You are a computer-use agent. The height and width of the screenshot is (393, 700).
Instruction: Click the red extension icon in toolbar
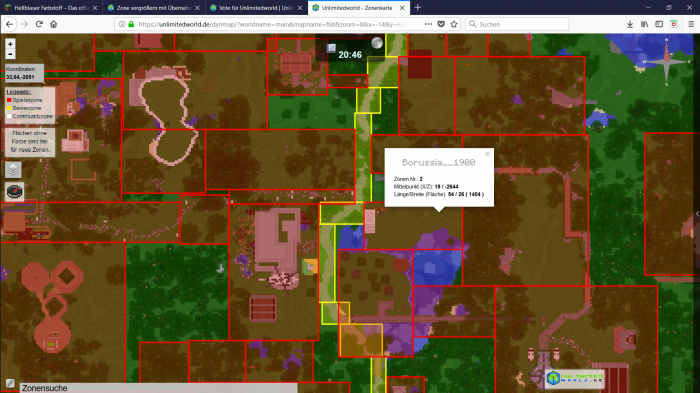pyautogui.click(x=674, y=24)
